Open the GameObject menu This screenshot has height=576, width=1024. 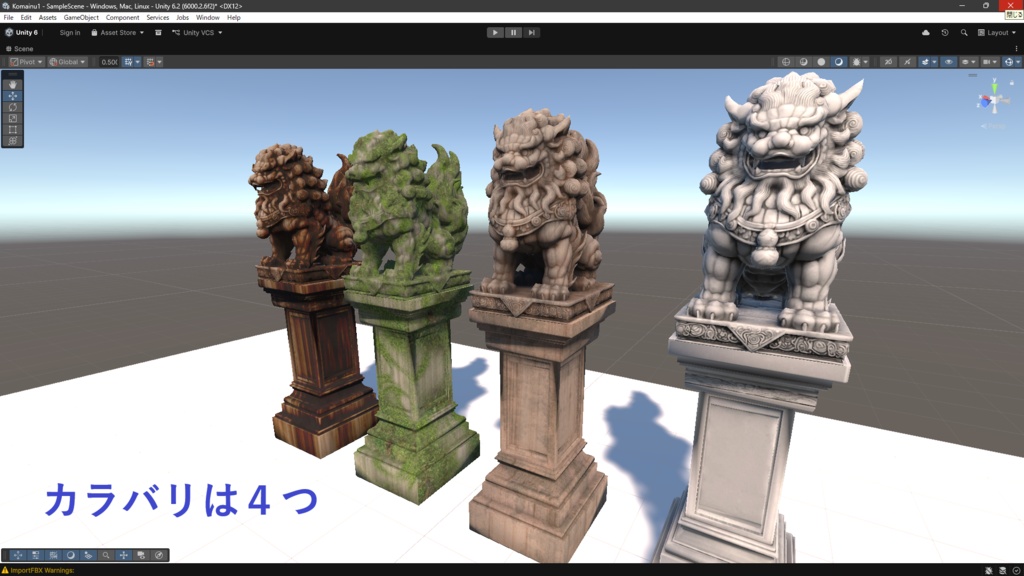81,18
